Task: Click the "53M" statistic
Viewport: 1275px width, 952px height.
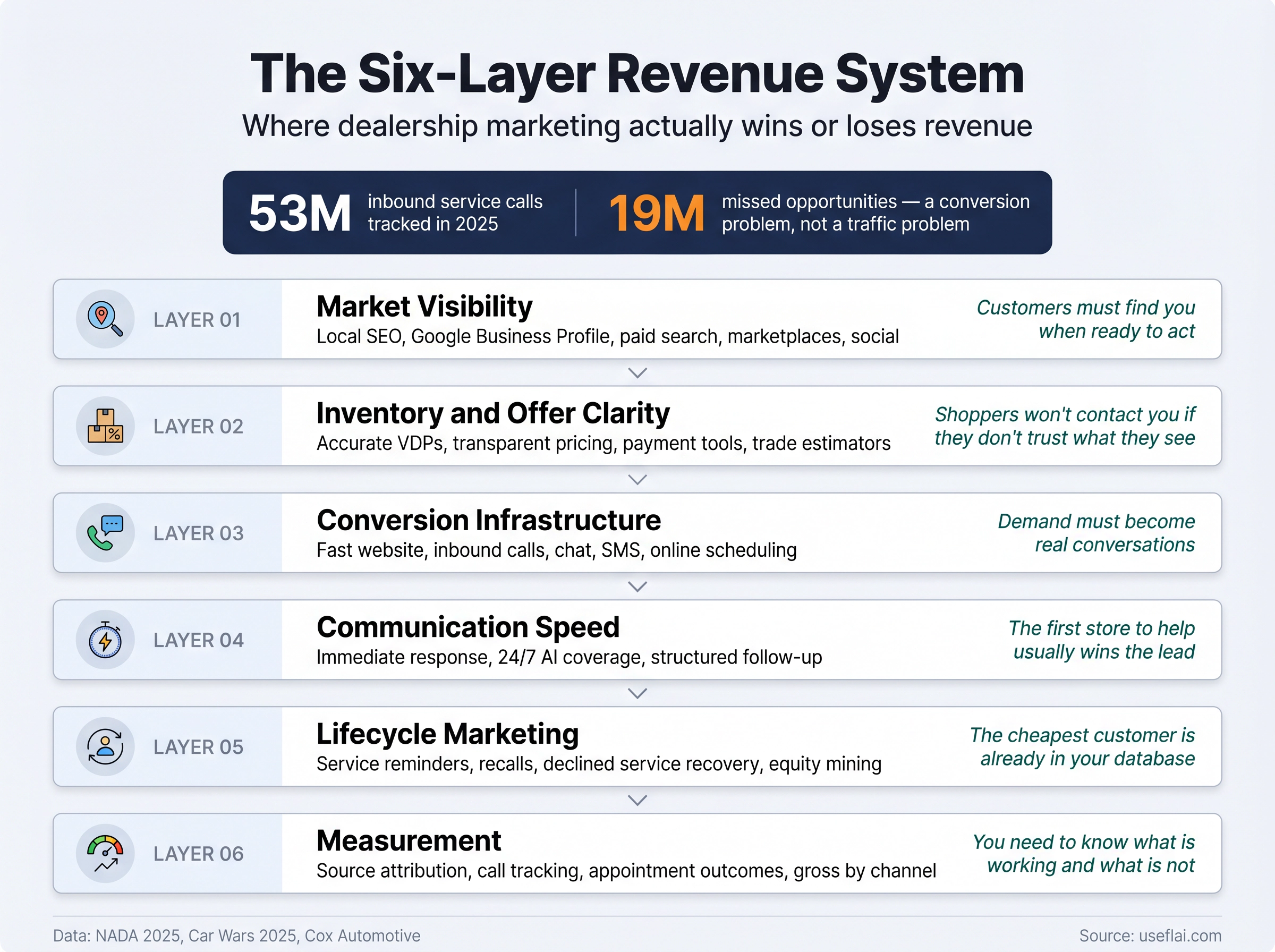Action: 300,213
